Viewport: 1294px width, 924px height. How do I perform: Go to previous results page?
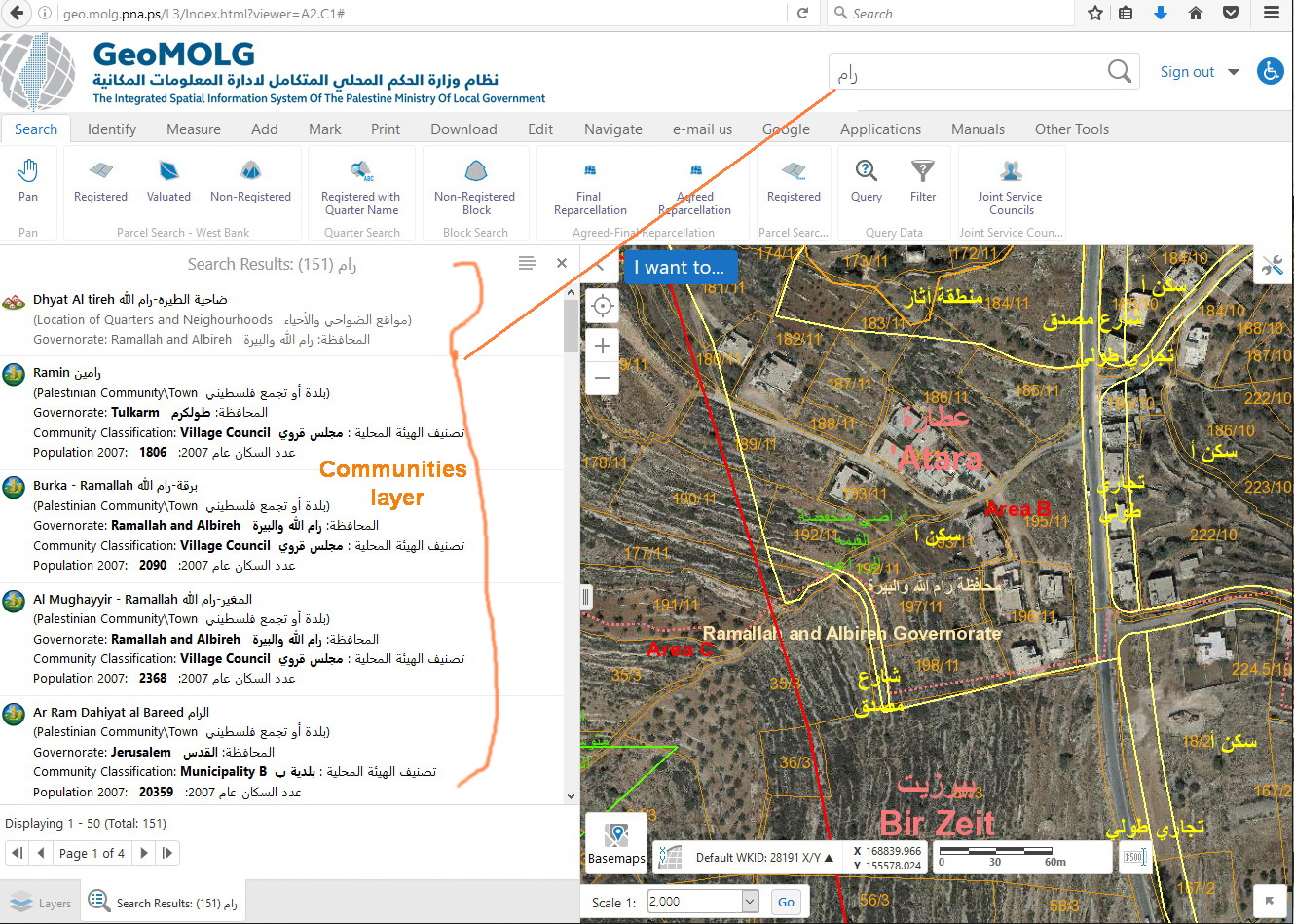(x=40, y=853)
